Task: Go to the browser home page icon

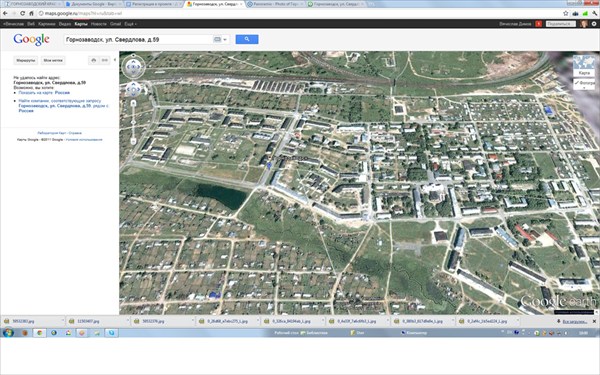Action: (x=31, y=13)
